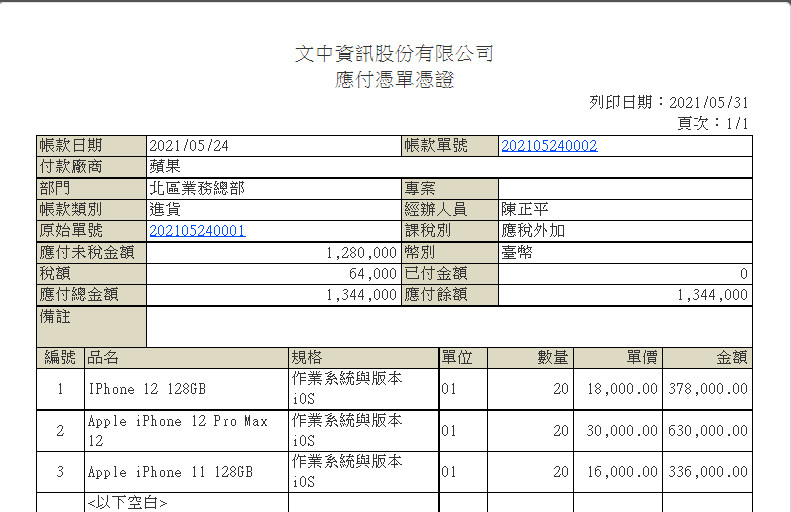Screen dimensions: 791x512
Task: Select the 原始單號 label
Action: [71, 231]
